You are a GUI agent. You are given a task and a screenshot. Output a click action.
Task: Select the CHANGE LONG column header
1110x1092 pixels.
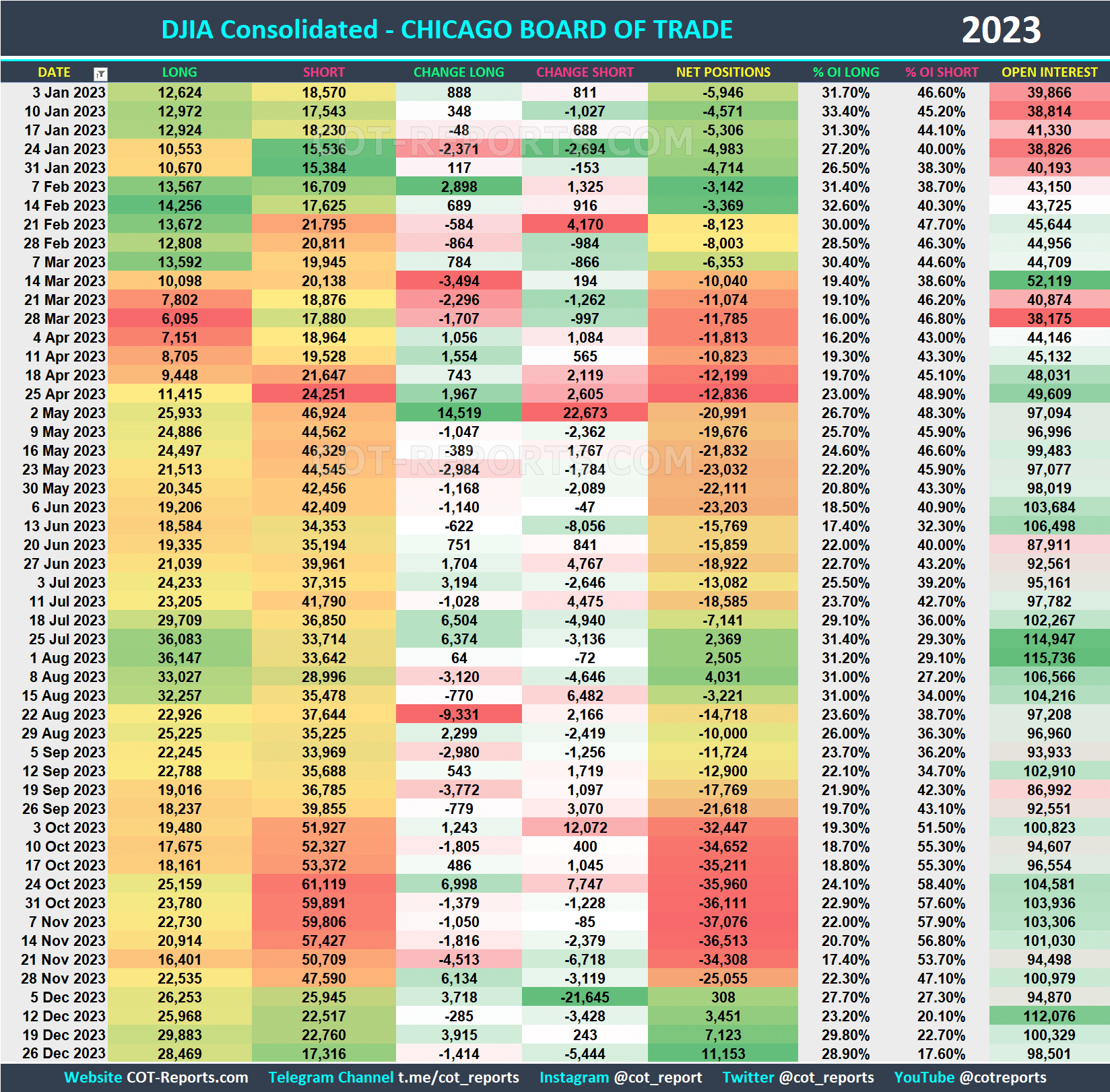pyautogui.click(x=459, y=72)
